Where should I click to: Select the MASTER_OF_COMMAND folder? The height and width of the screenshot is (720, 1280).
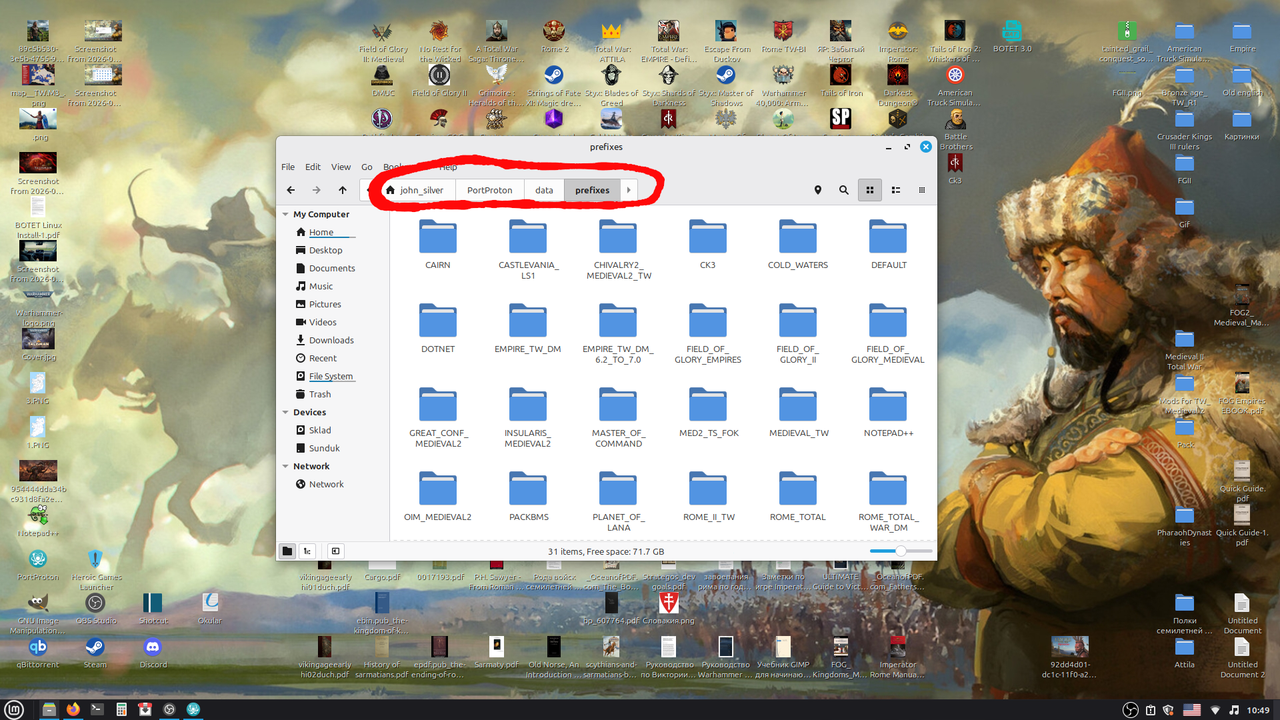pyautogui.click(x=618, y=417)
